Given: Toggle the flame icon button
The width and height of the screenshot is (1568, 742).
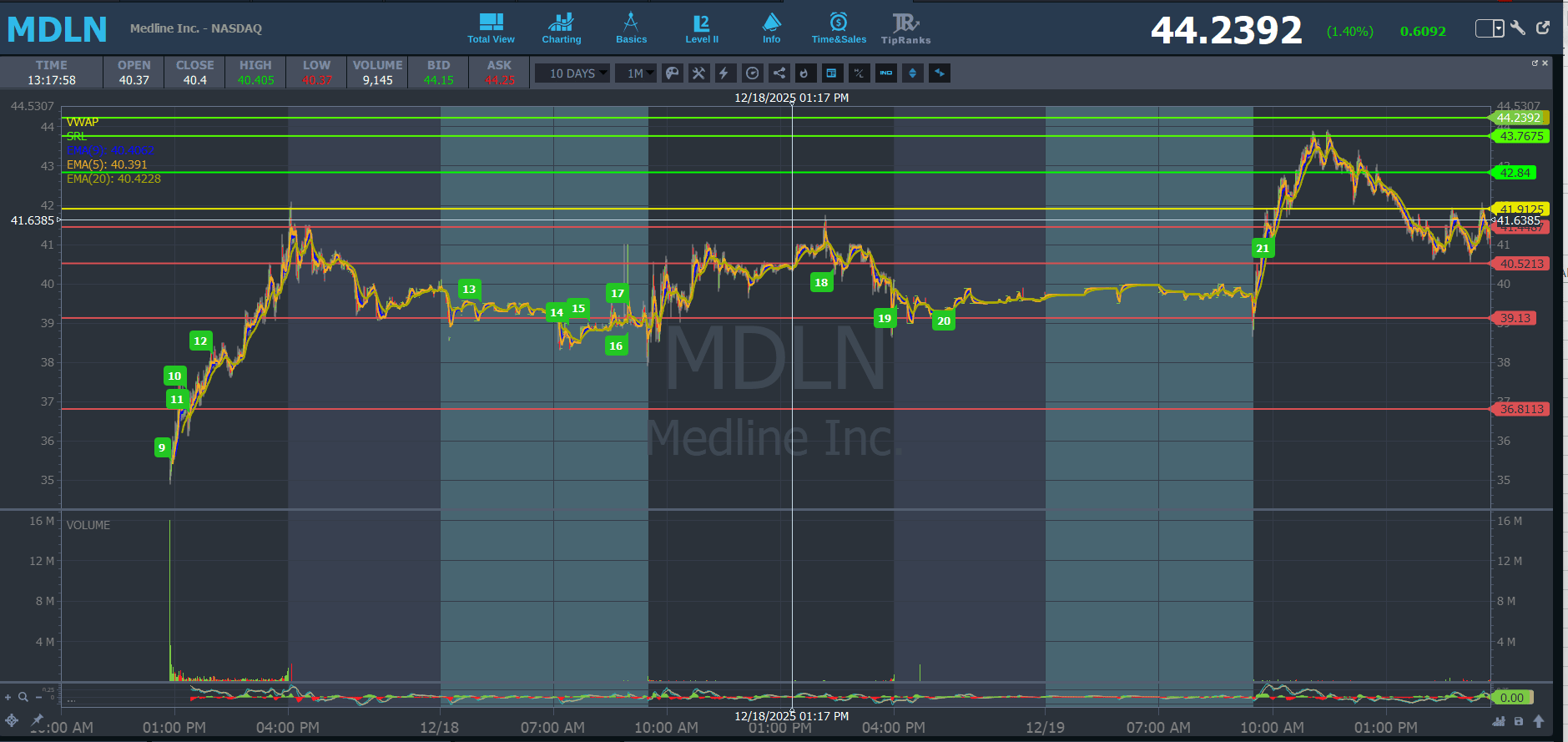Looking at the screenshot, I should 804,73.
